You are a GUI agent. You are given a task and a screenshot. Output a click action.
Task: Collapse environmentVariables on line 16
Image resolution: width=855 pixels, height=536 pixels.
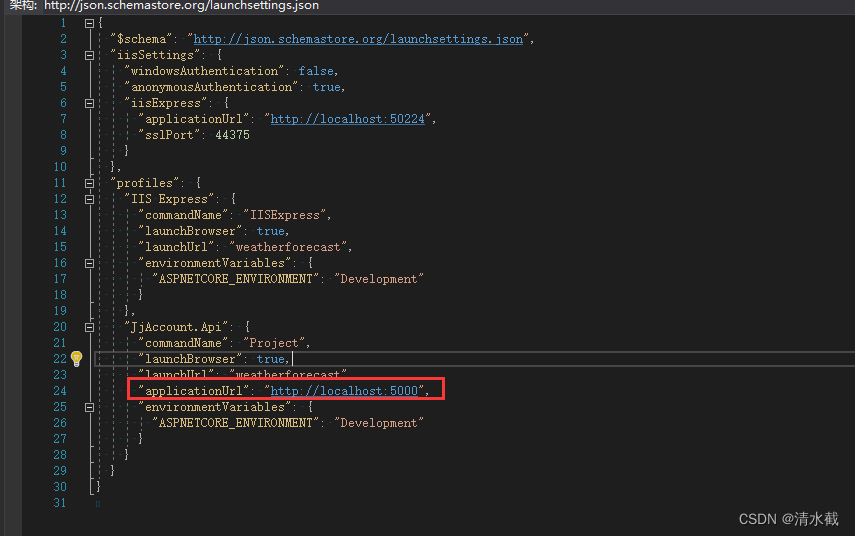click(x=89, y=264)
